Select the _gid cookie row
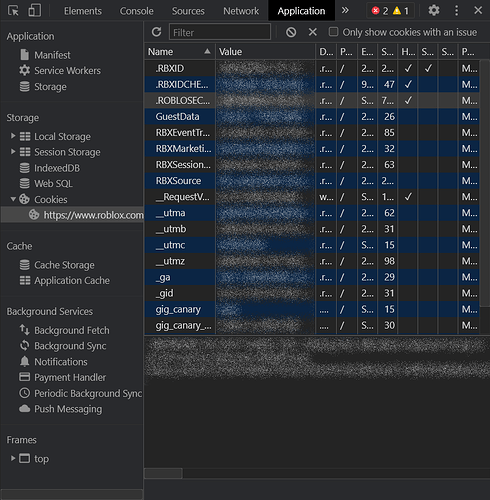This screenshot has width=490, height=500. coord(312,293)
